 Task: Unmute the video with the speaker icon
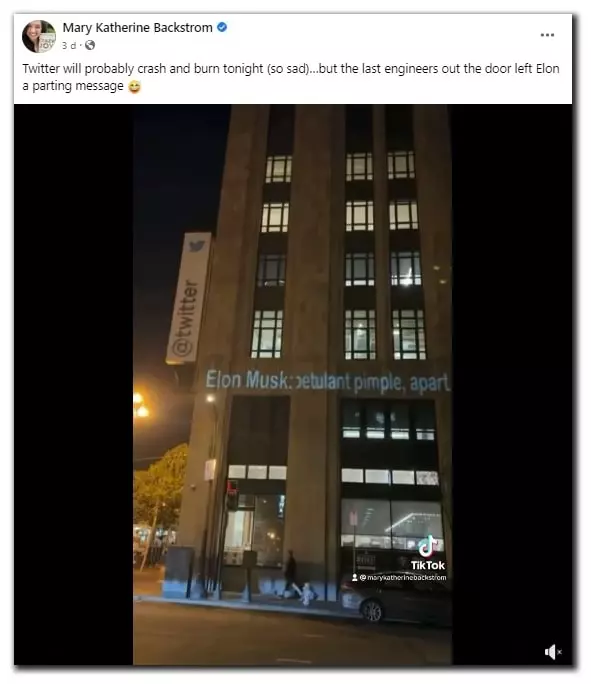pos(553,652)
